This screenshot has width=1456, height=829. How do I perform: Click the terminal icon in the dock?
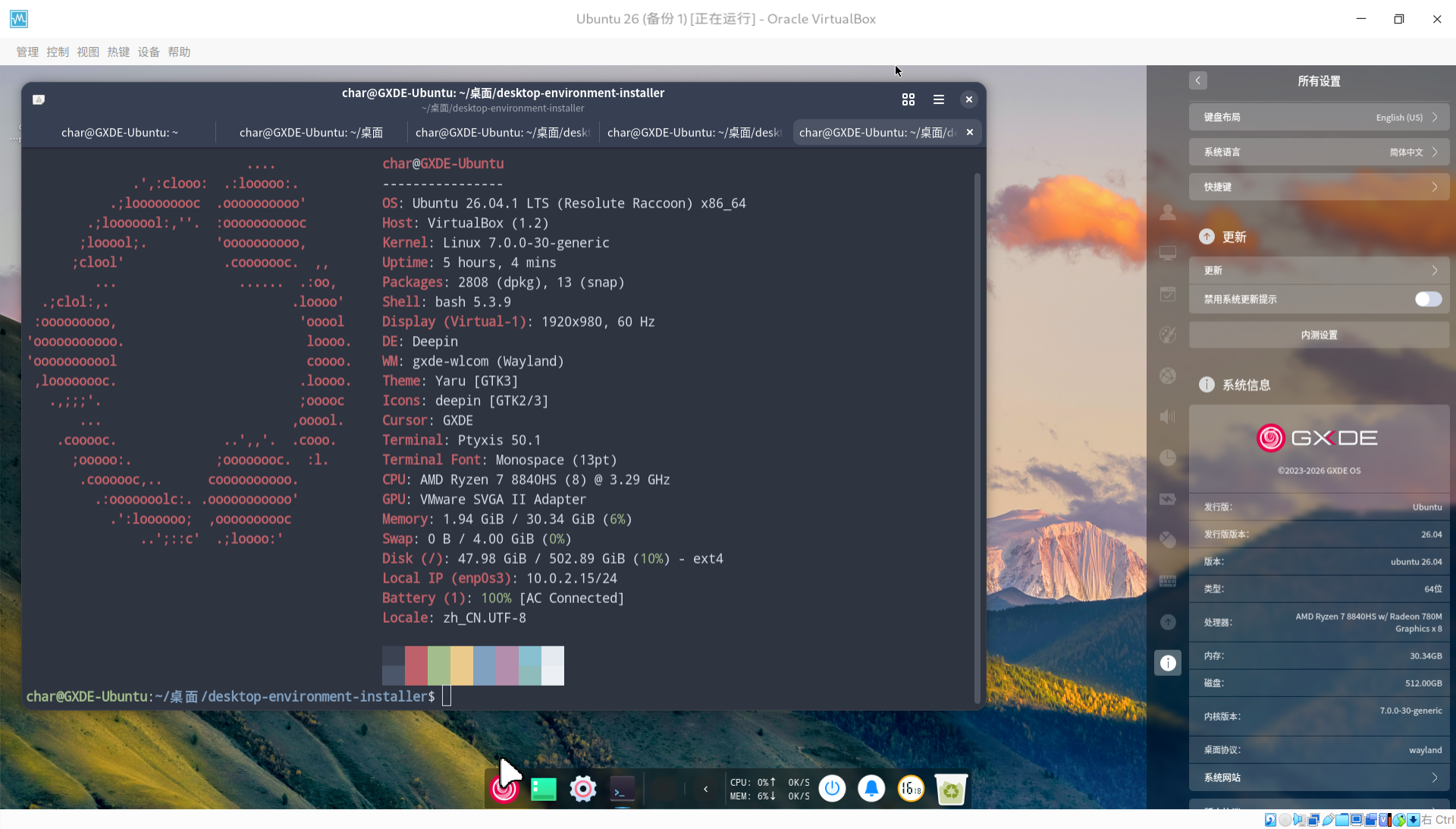pyautogui.click(x=622, y=790)
